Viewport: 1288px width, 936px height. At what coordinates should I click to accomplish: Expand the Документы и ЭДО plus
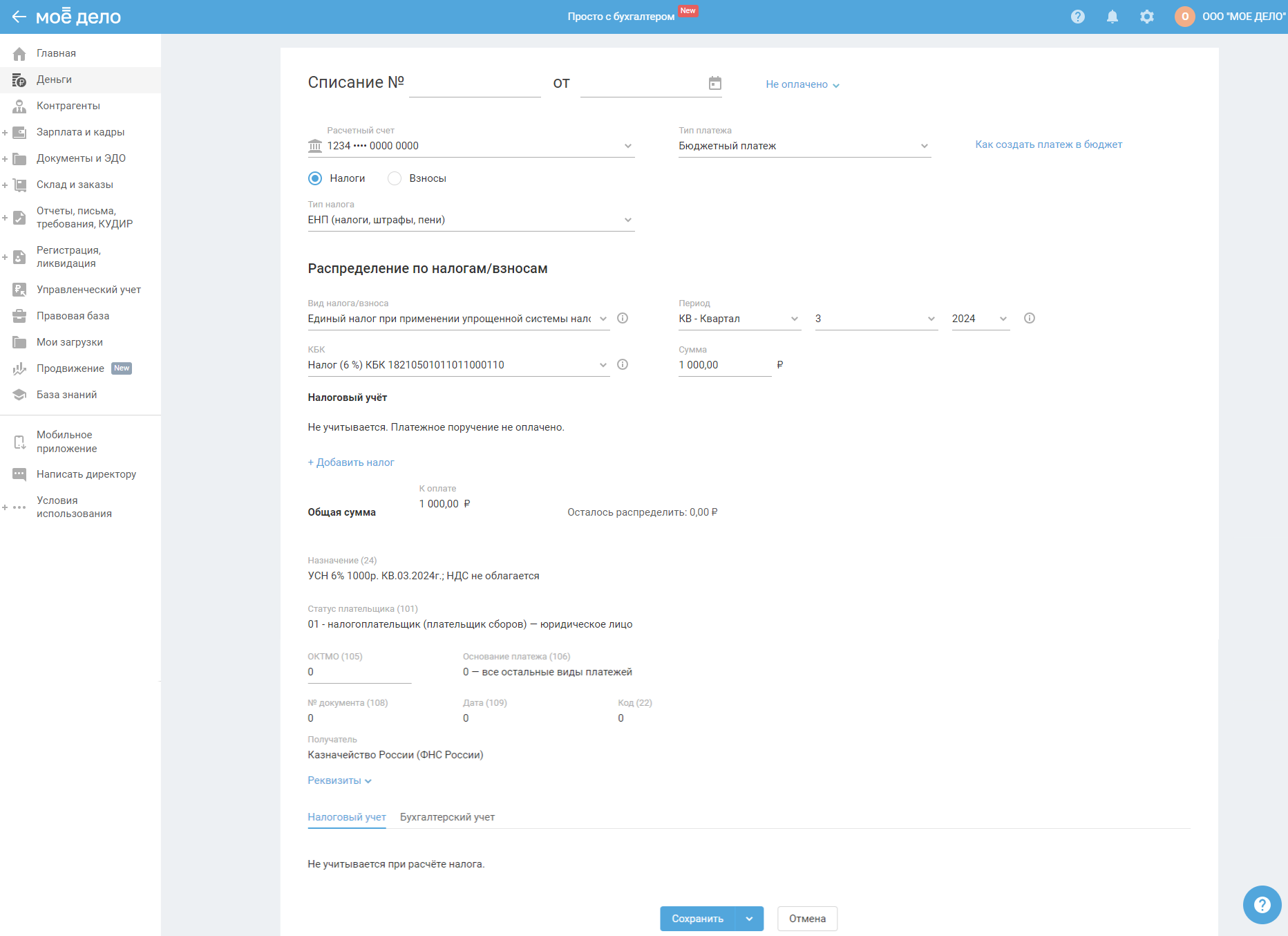(x=5, y=158)
